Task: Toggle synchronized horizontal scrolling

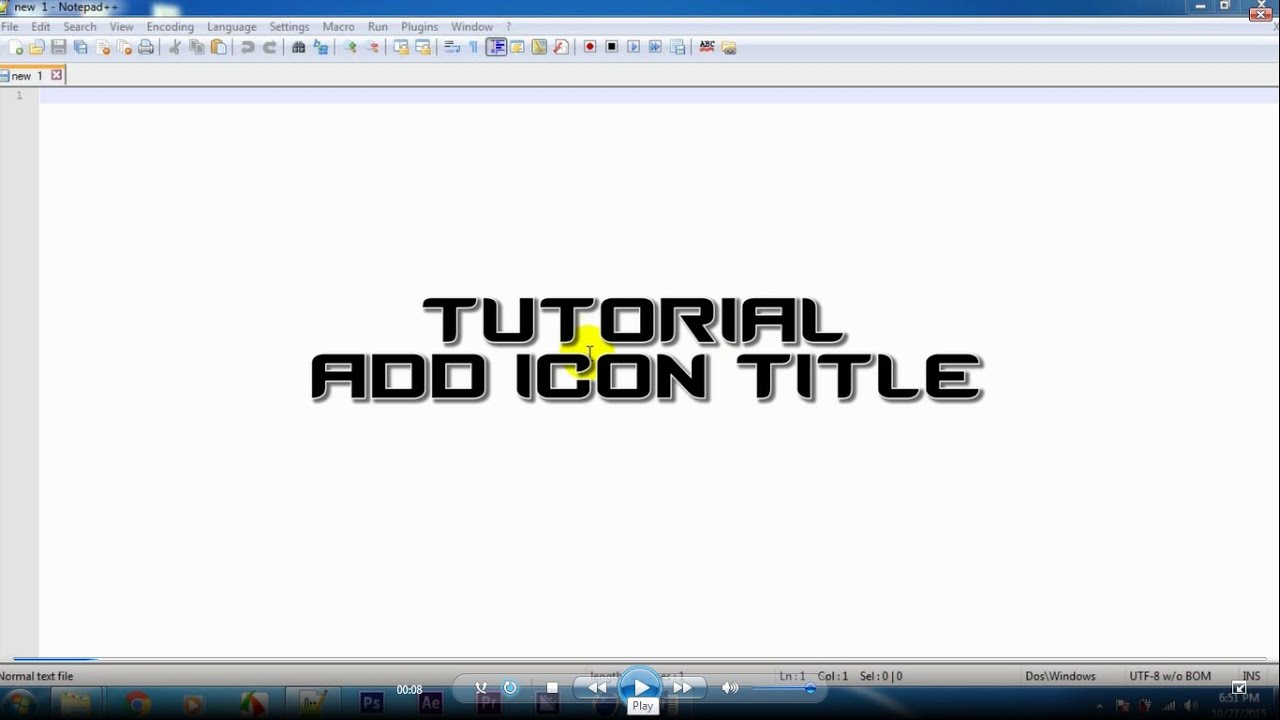Action: click(x=423, y=47)
